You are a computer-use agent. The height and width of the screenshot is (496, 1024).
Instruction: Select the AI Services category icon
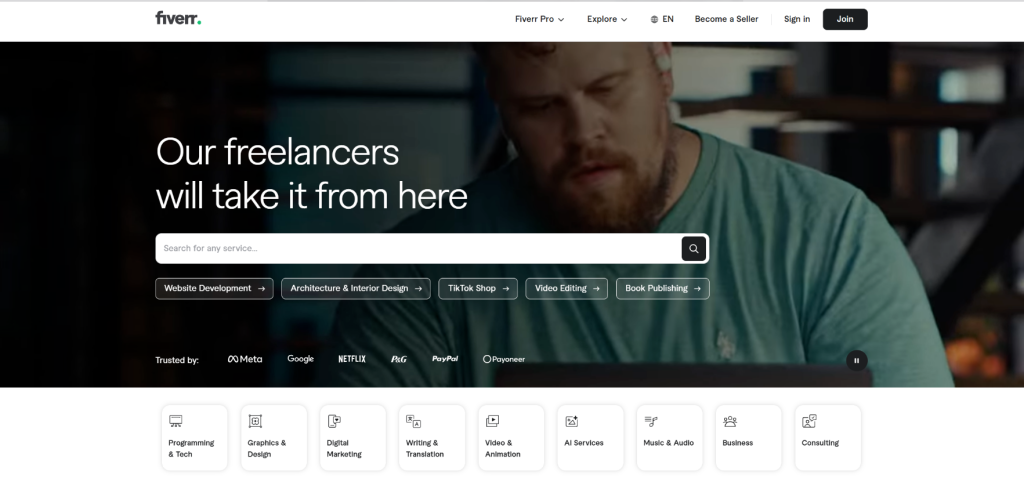point(571,422)
